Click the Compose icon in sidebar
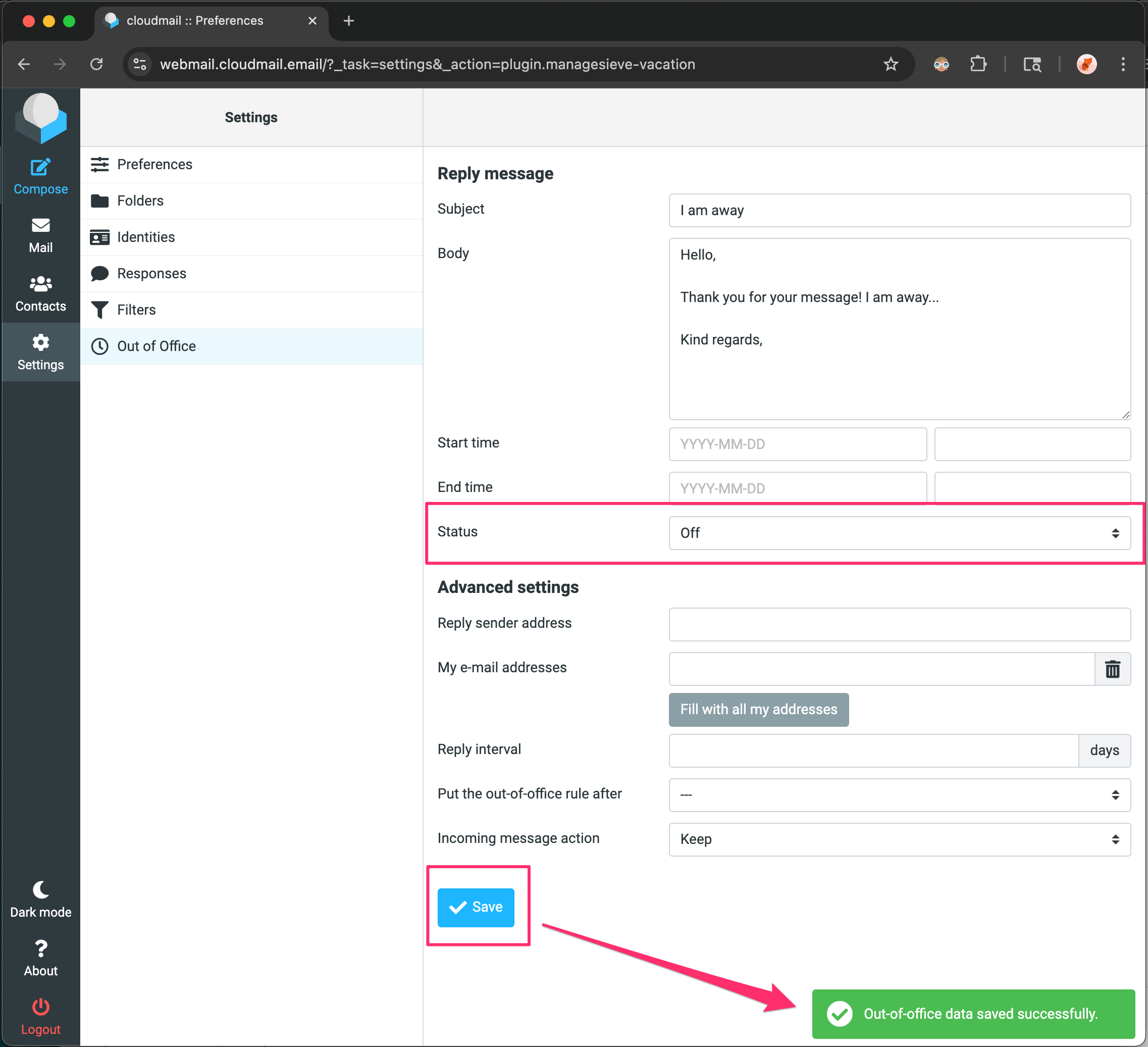1148x1047 pixels. [40, 168]
